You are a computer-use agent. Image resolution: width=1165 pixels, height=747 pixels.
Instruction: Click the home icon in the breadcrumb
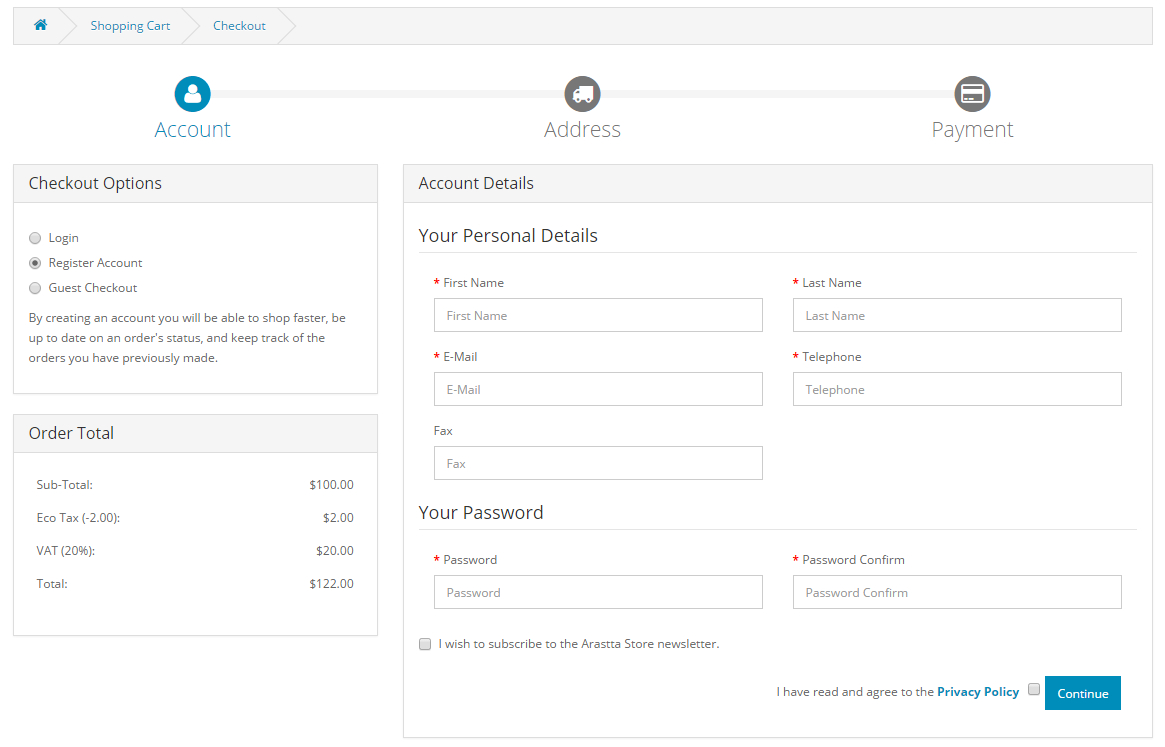(40, 25)
